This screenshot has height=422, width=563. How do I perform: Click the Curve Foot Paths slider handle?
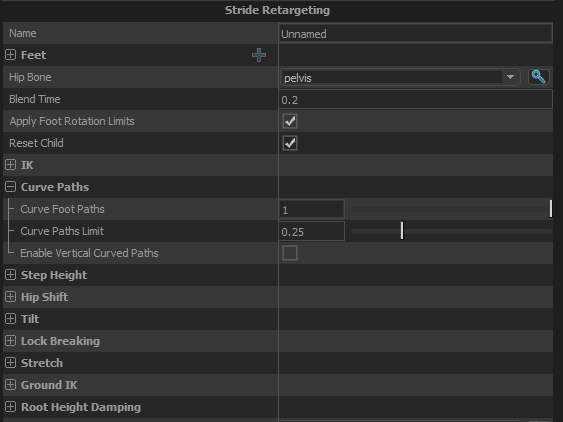[x=551, y=209]
